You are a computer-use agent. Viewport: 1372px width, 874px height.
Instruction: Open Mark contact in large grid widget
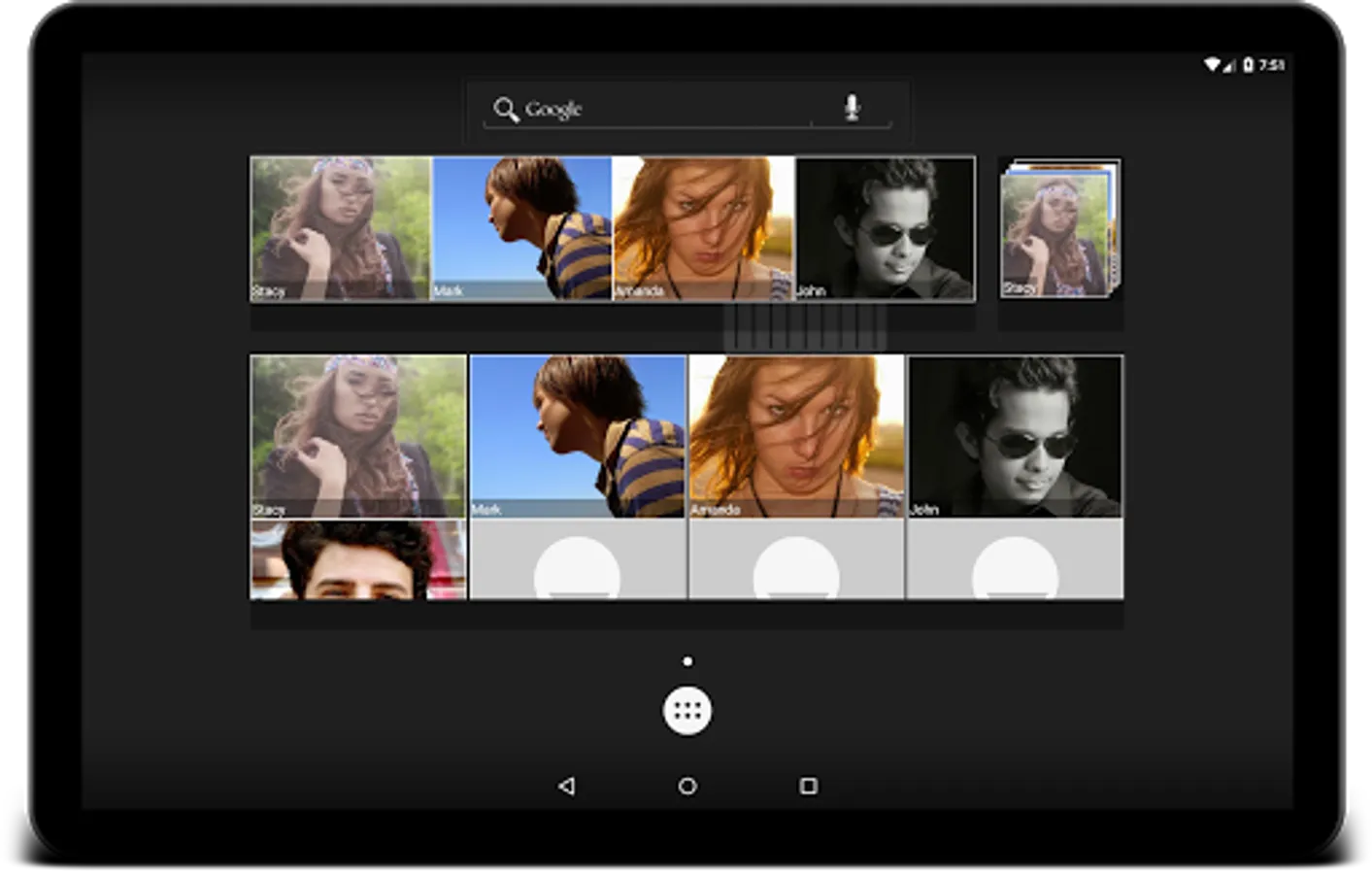point(578,436)
